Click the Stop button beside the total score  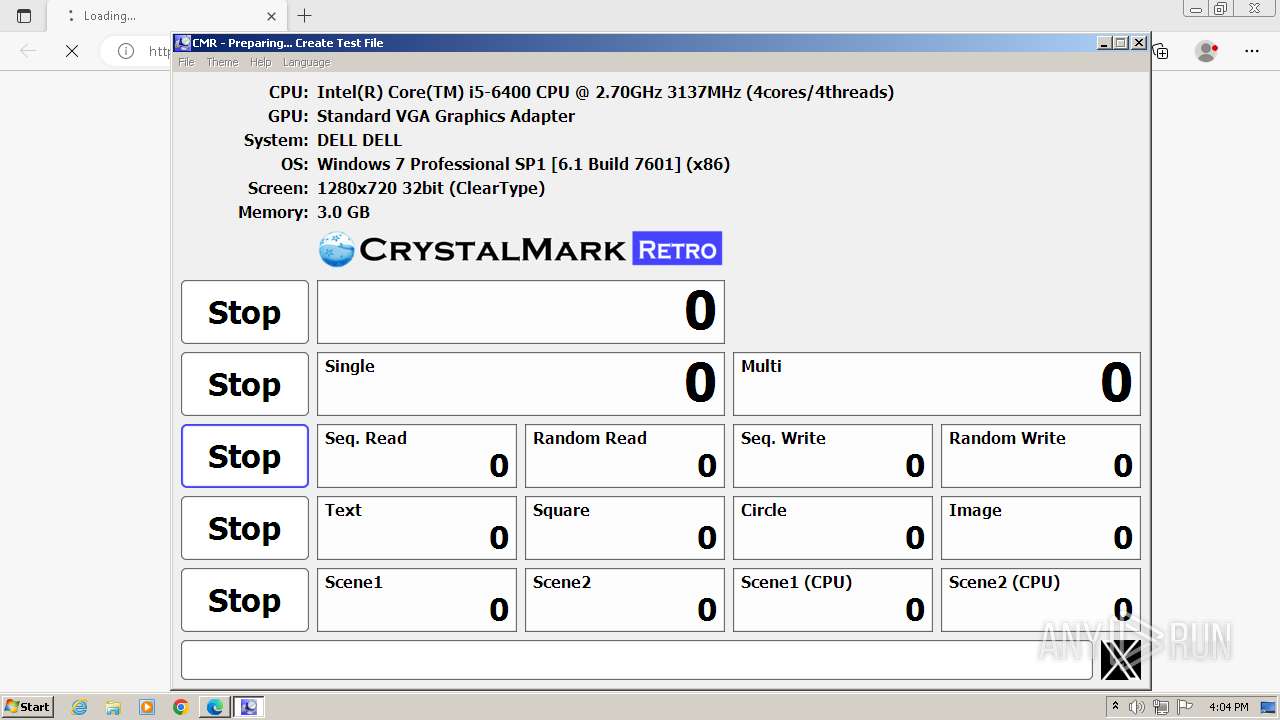[245, 312]
